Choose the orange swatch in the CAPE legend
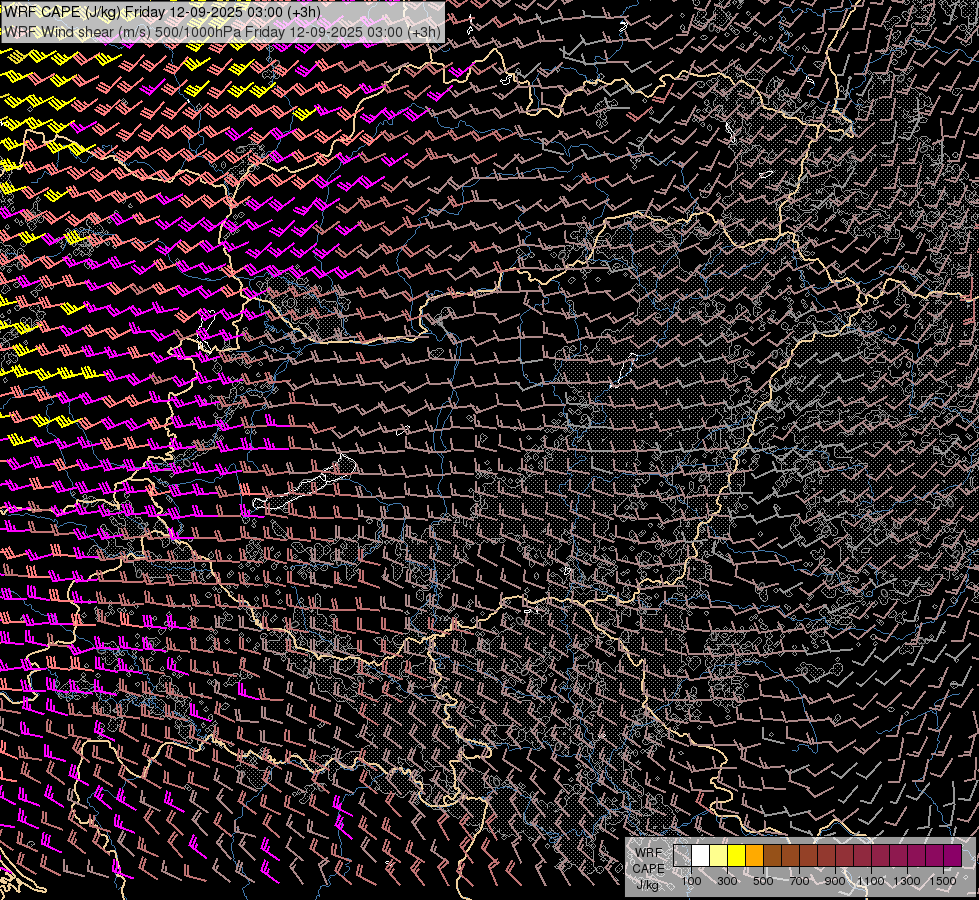979x900 pixels. tap(755, 855)
